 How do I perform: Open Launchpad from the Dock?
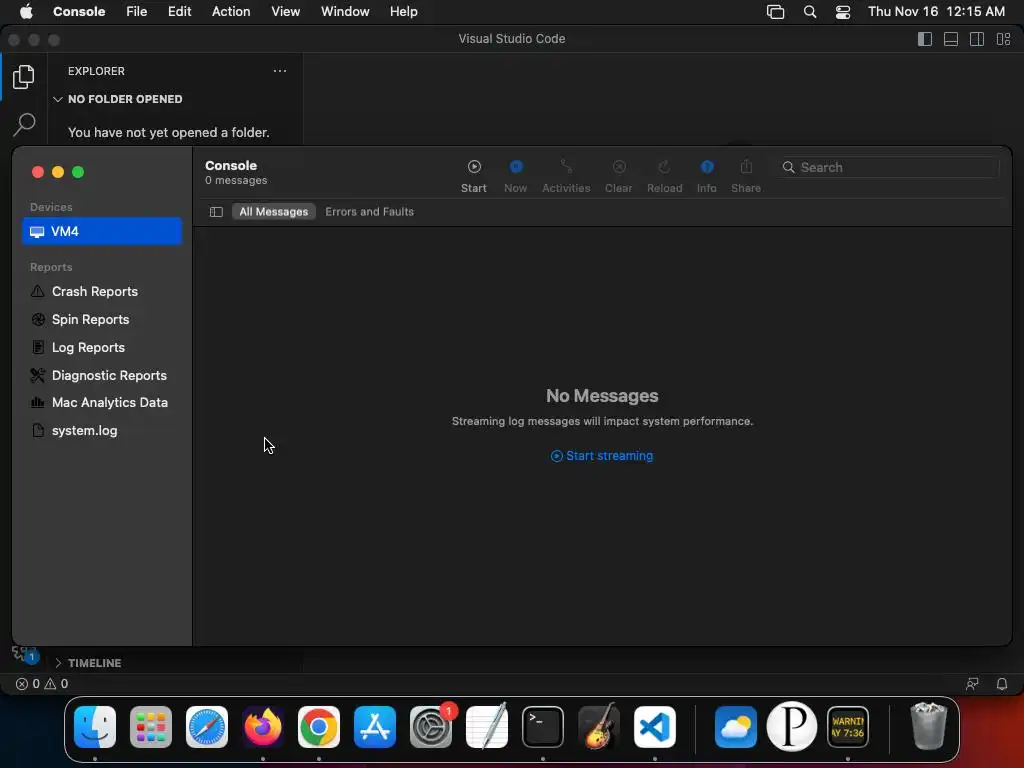point(151,727)
